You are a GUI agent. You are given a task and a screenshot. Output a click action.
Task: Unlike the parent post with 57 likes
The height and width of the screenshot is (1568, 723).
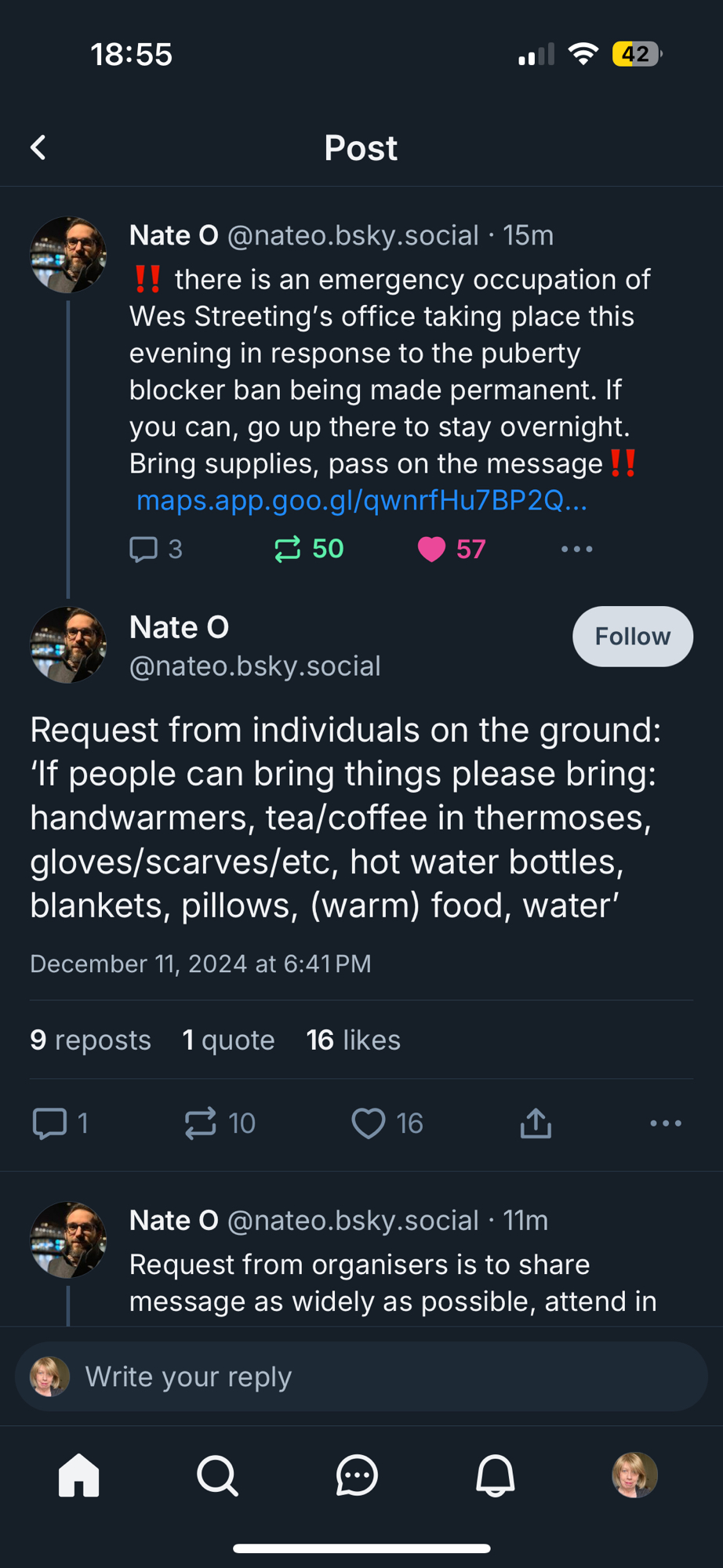click(432, 549)
